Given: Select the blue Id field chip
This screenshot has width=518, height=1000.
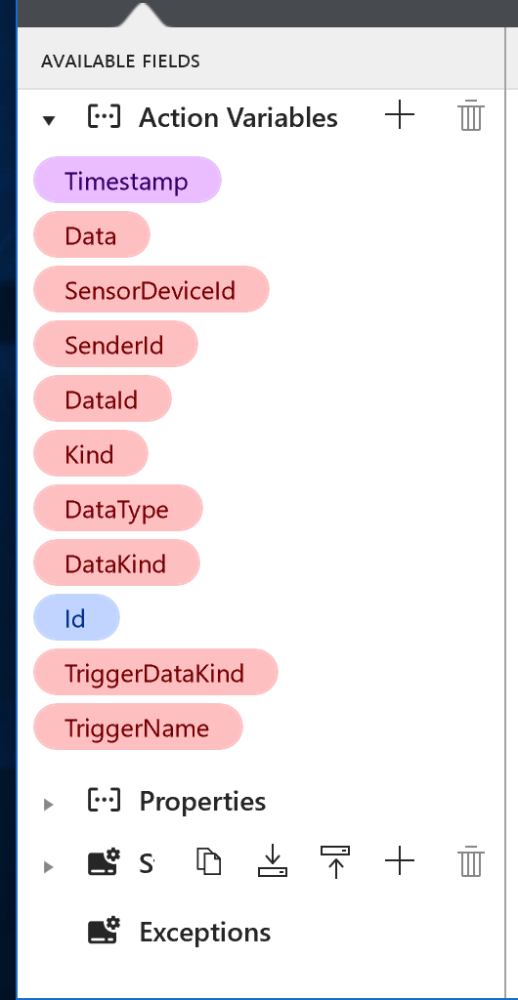Looking at the screenshot, I should pyautogui.click(x=76, y=618).
